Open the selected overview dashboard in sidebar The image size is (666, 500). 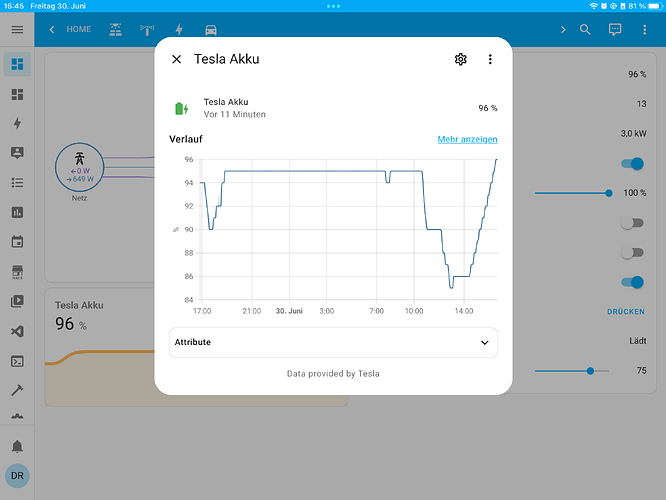pyautogui.click(x=17, y=64)
